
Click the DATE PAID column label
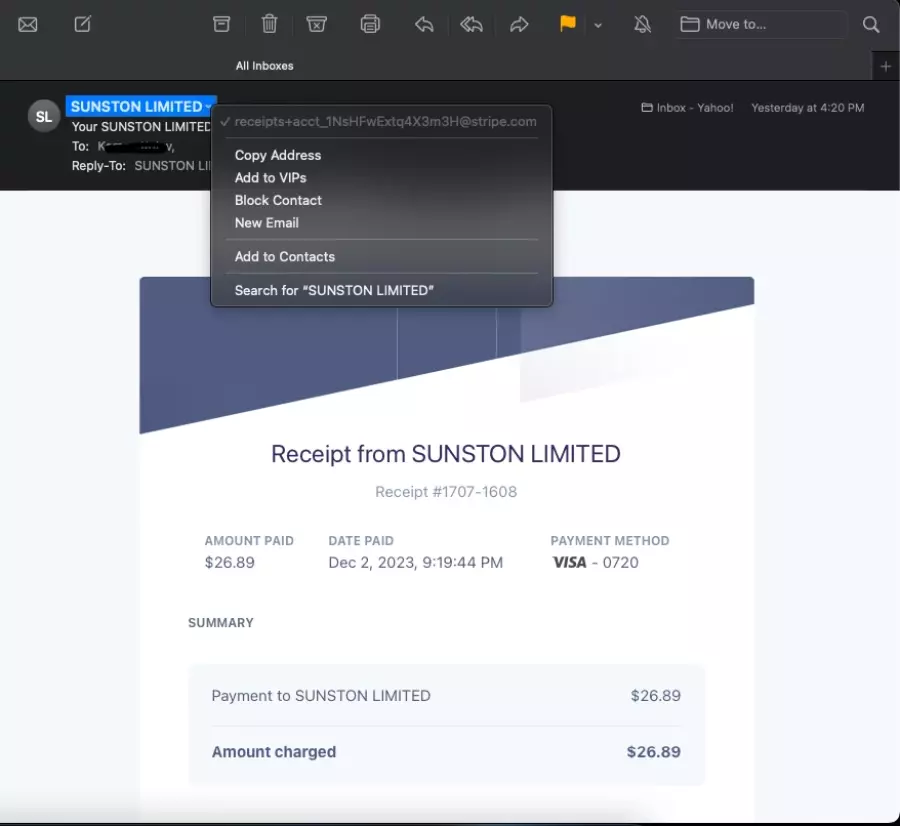361,541
